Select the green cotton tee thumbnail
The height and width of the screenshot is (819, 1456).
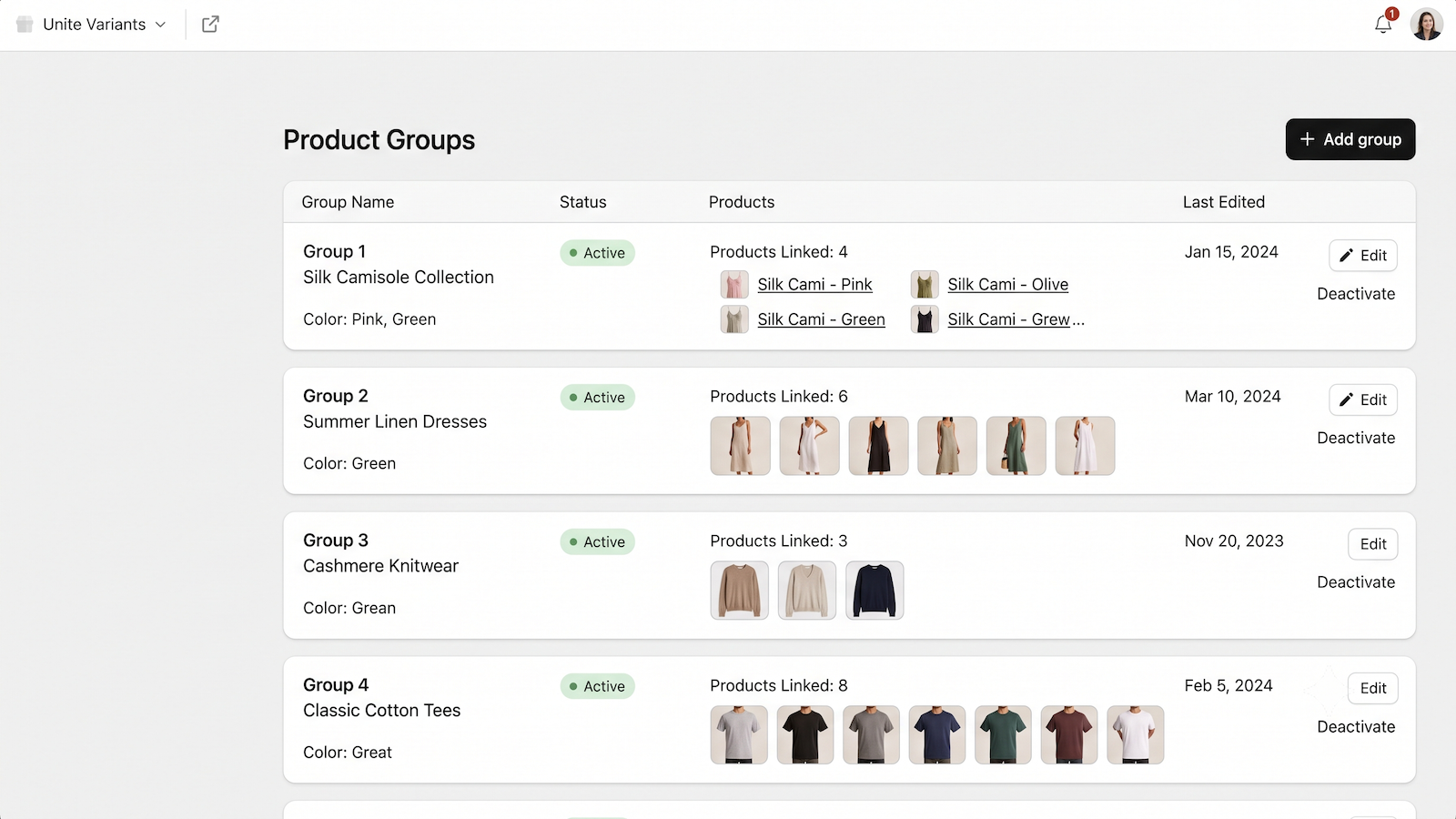click(x=1003, y=735)
